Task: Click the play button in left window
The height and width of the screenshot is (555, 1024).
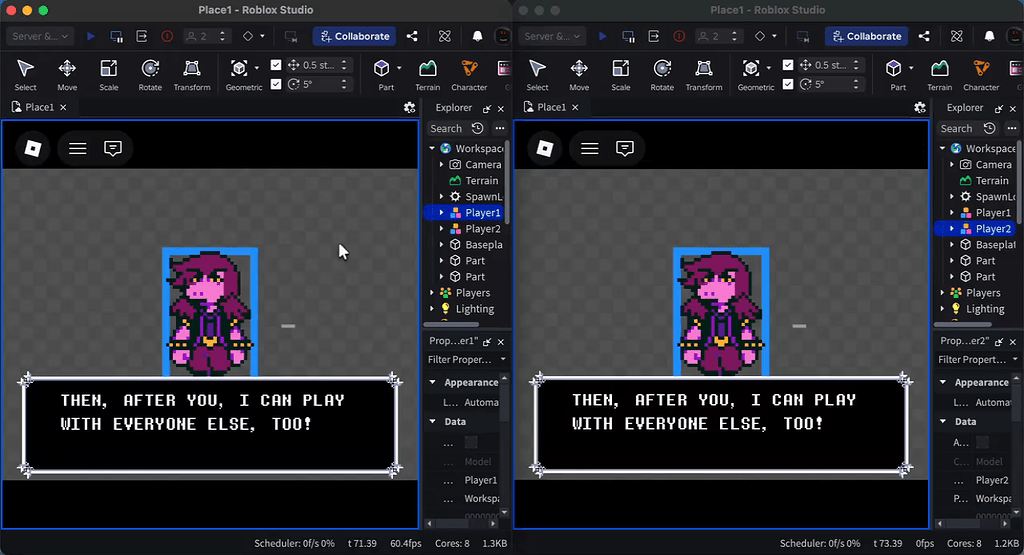Action: coord(91,37)
